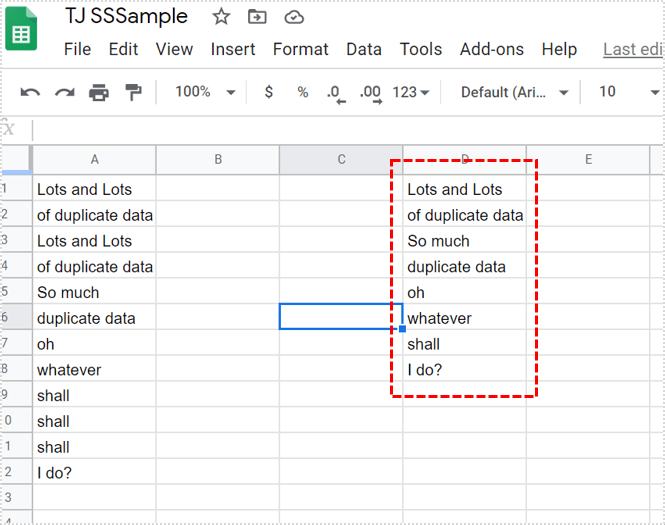Image resolution: width=665 pixels, height=525 pixels.
Task: Expand the 123 number format dropdown
Action: (411, 92)
